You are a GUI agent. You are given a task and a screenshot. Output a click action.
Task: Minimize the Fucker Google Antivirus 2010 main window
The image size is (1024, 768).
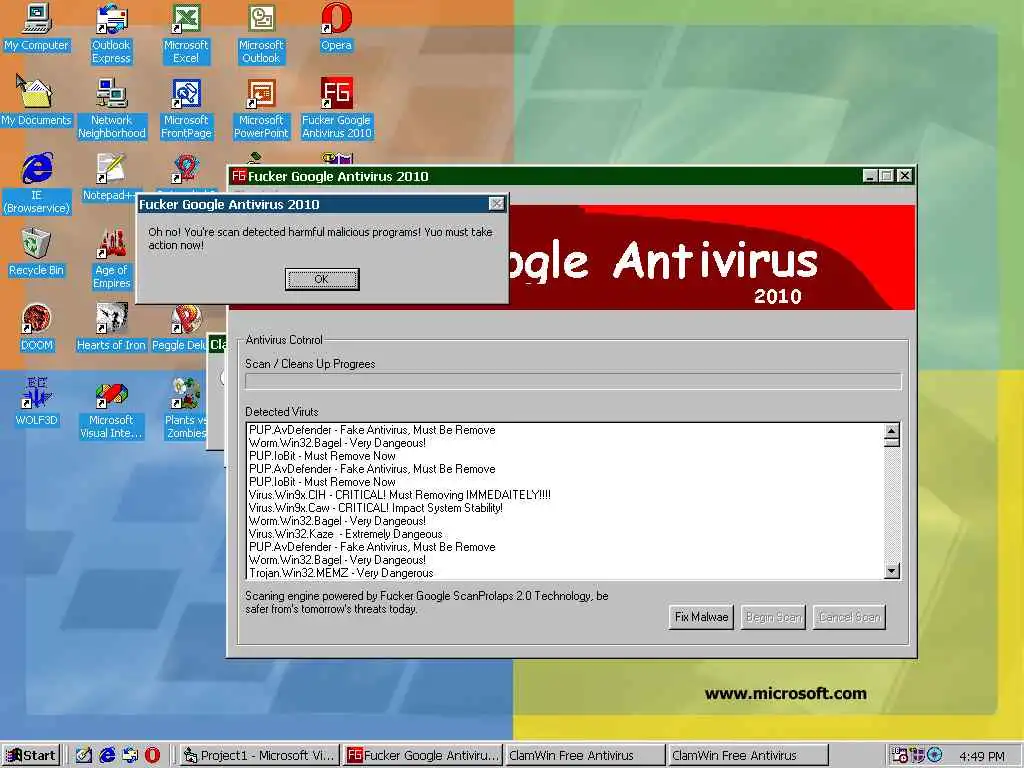pos(870,176)
